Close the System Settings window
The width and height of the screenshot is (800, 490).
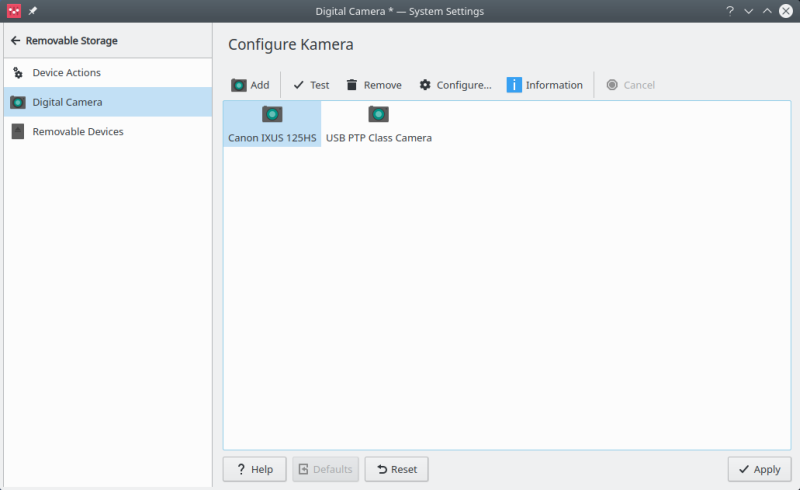786,11
